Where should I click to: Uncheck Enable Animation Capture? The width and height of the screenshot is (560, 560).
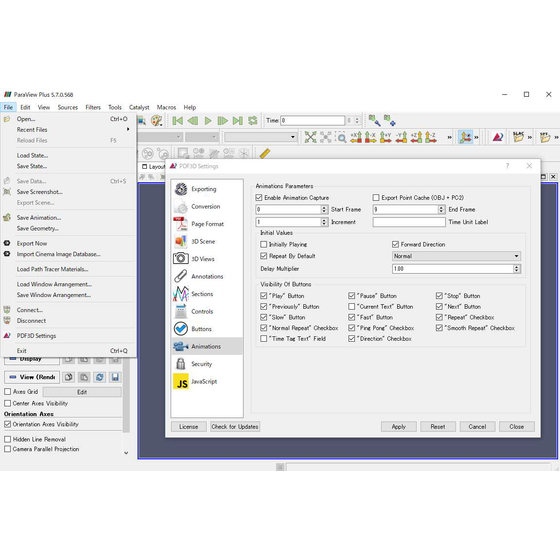click(x=259, y=198)
